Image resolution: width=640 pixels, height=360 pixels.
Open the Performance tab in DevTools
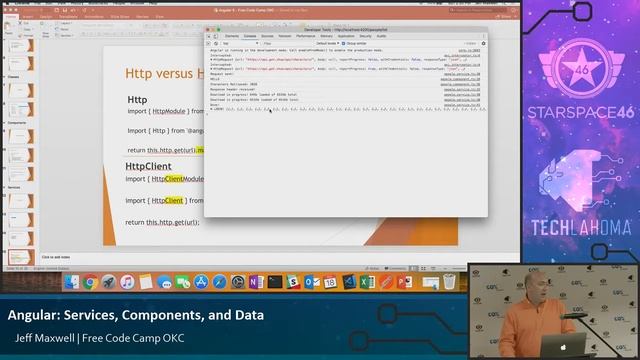[x=305, y=36]
